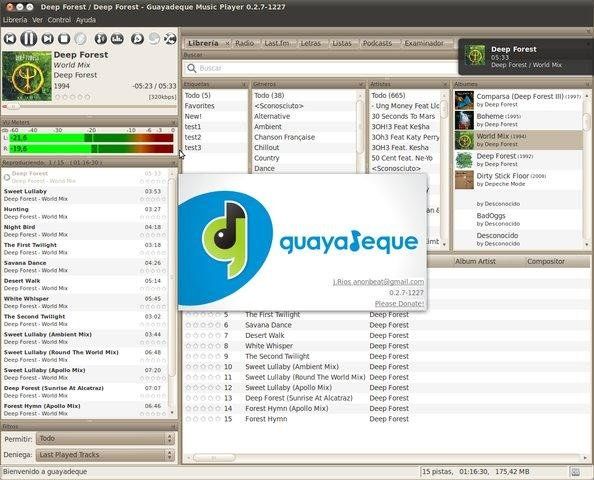Click the playlist scroll down arrow

(x=172, y=413)
